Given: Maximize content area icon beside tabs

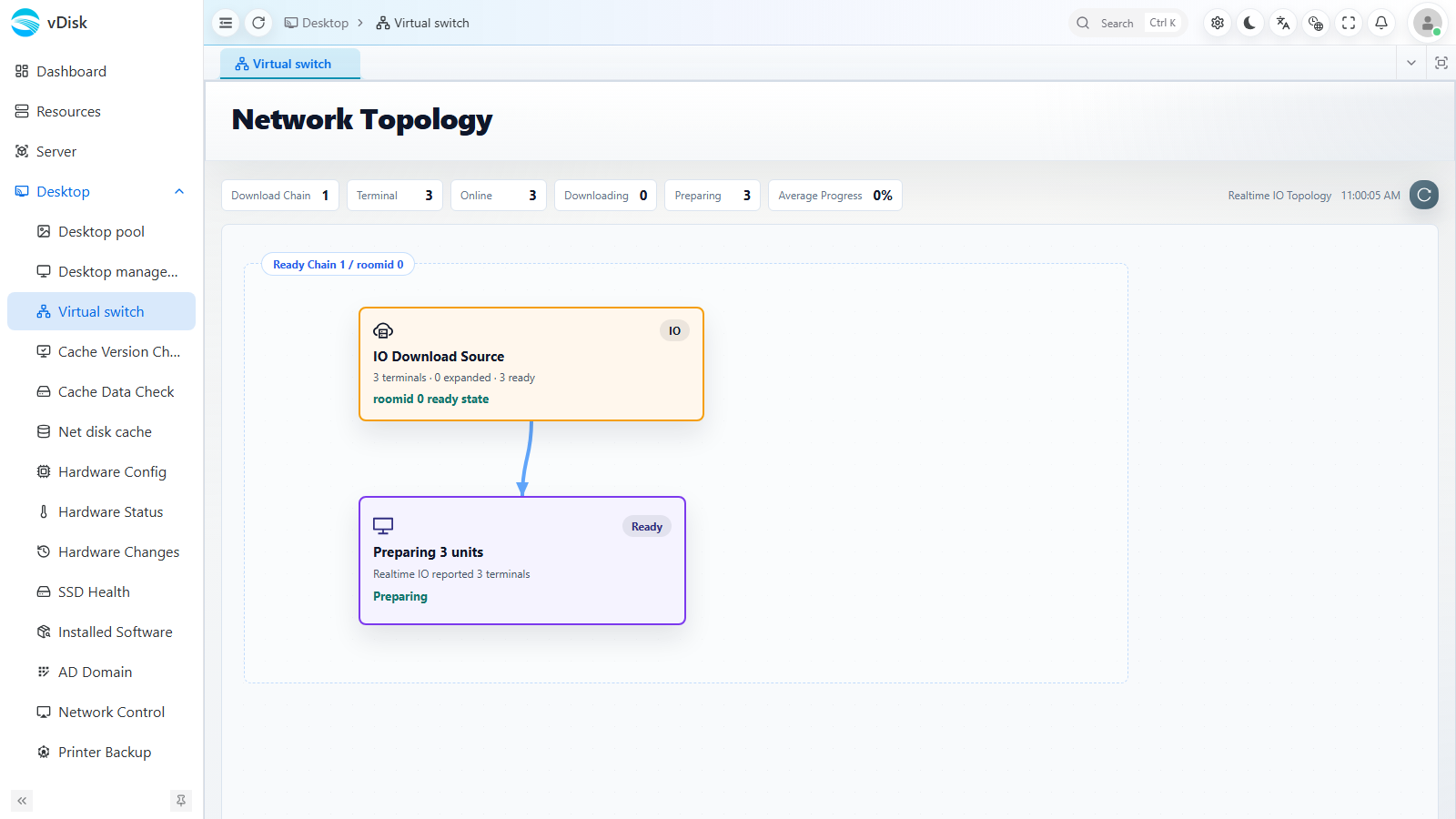Looking at the screenshot, I should coord(1441,63).
